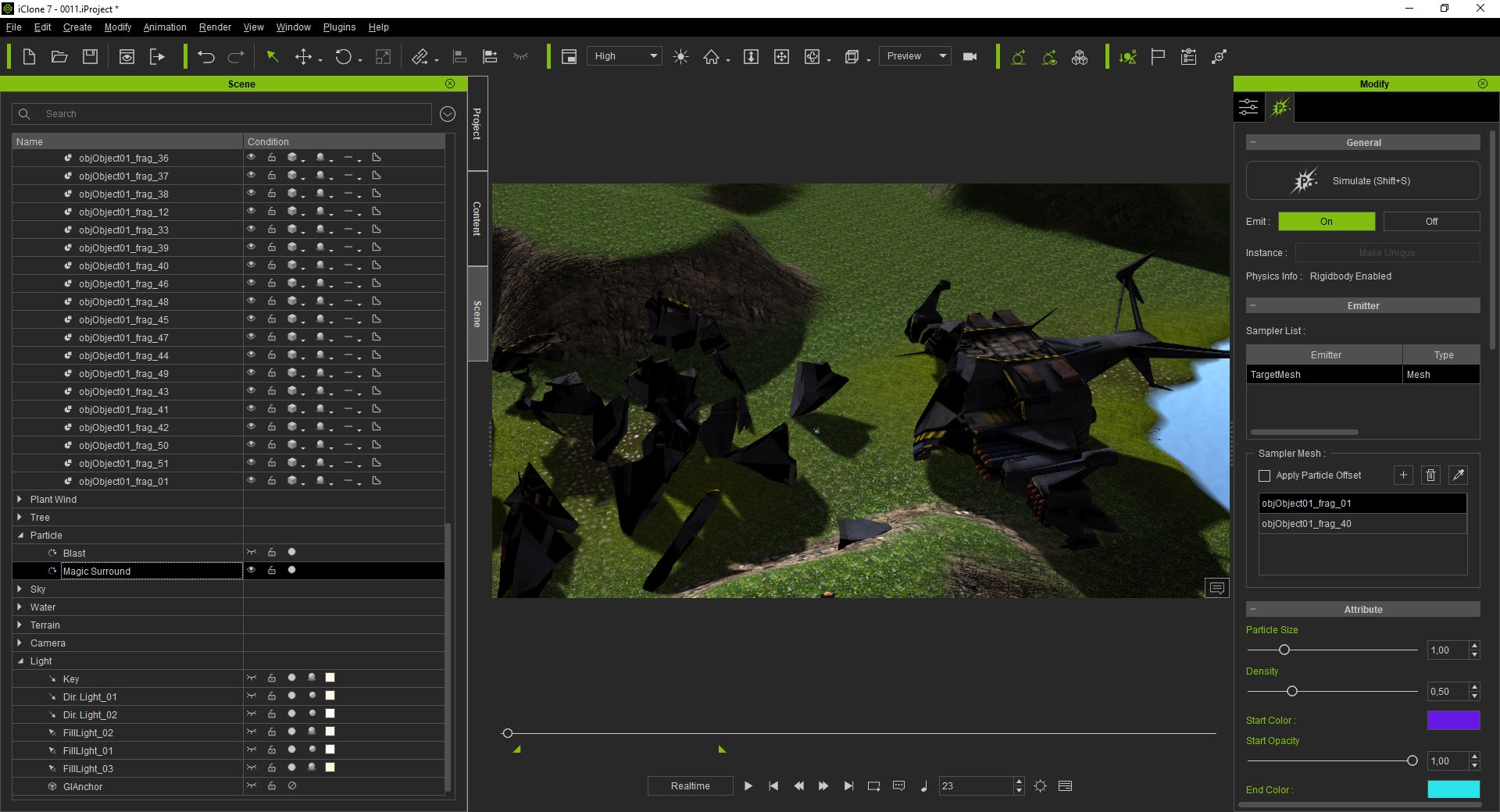Open particle effect tab in Modify
The image size is (1500, 812).
pyautogui.click(x=1280, y=107)
